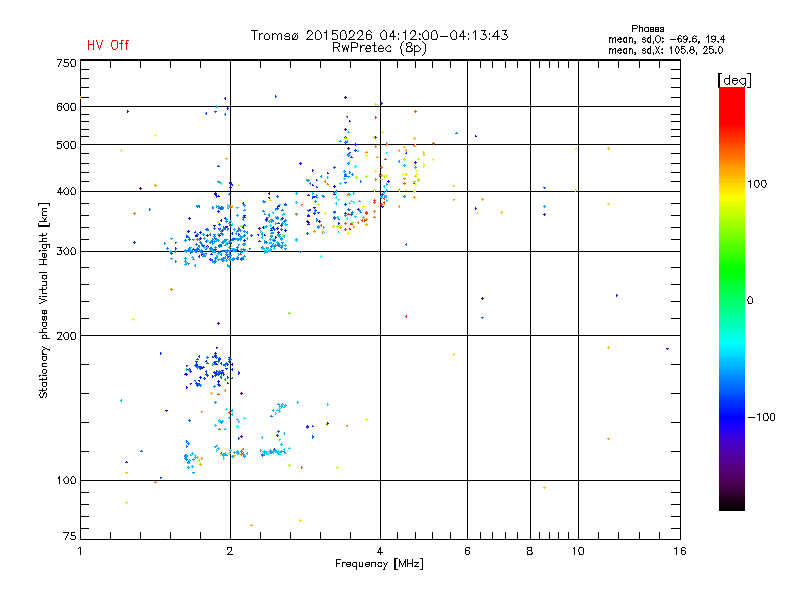The image size is (800, 600).
Task: Click the y-axis label '100'
Action: pyautogui.click(x=66, y=480)
